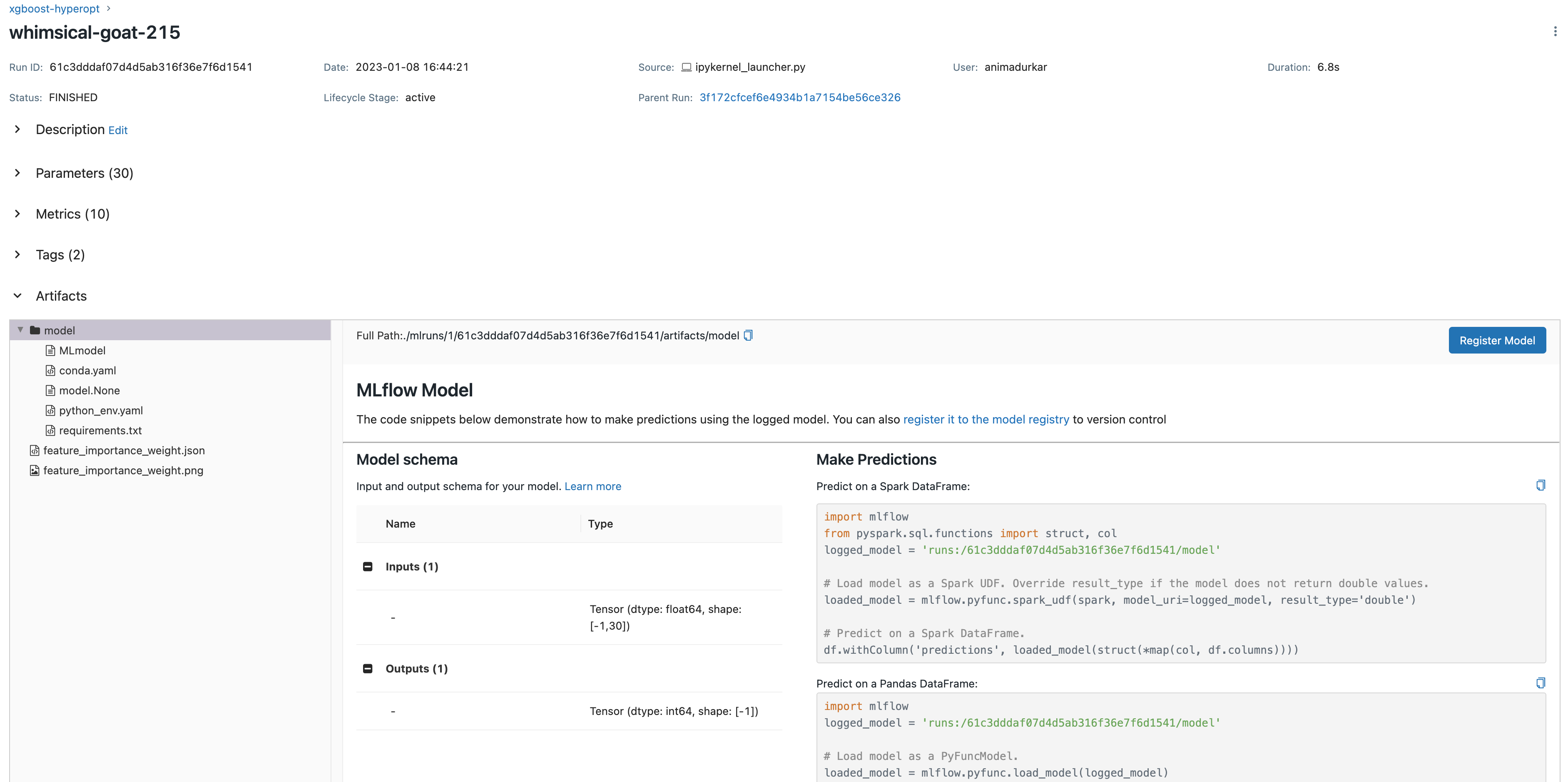Copy Spark DataFrame prediction code snippet
Viewport: 1568px width, 782px height.
coord(1540,485)
